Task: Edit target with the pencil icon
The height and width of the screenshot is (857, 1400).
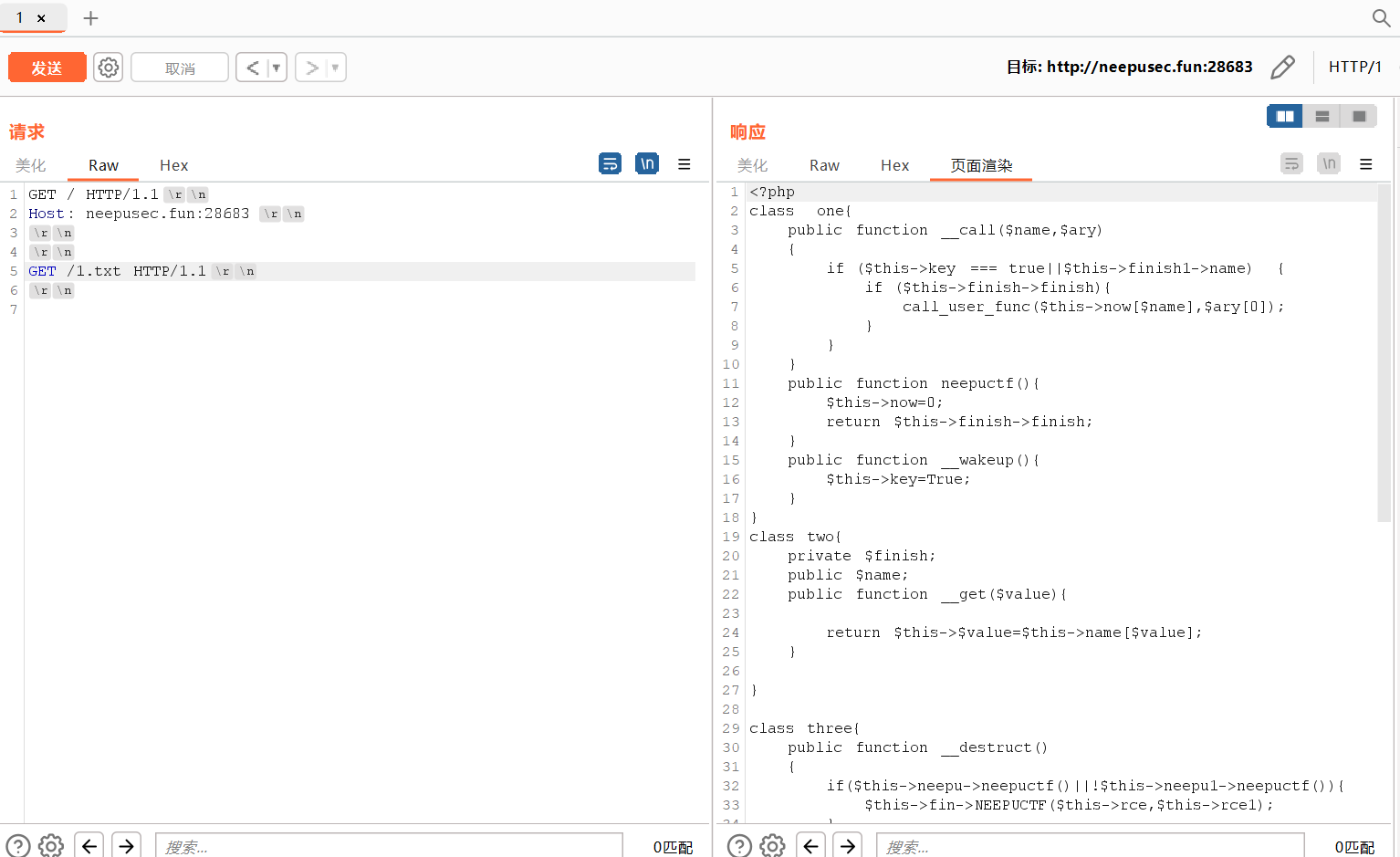Action: [1282, 67]
